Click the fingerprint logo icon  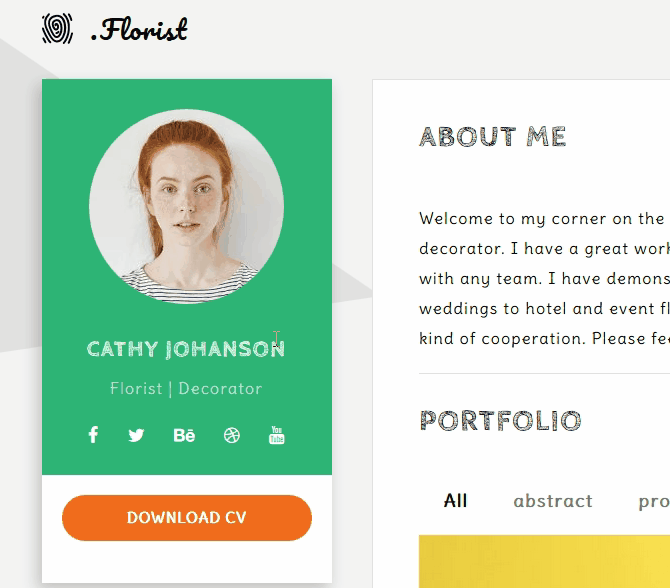57,29
